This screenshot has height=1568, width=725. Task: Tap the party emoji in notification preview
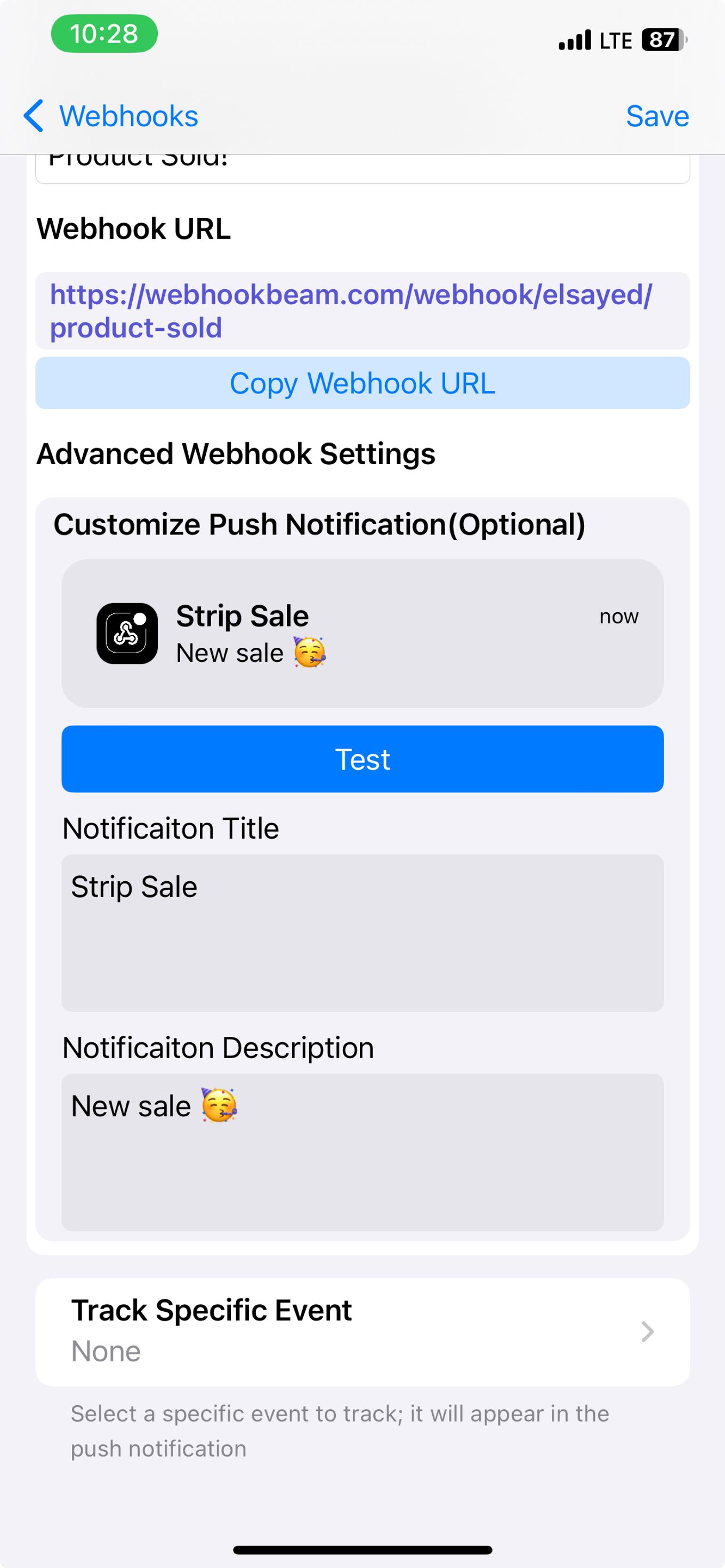click(310, 652)
